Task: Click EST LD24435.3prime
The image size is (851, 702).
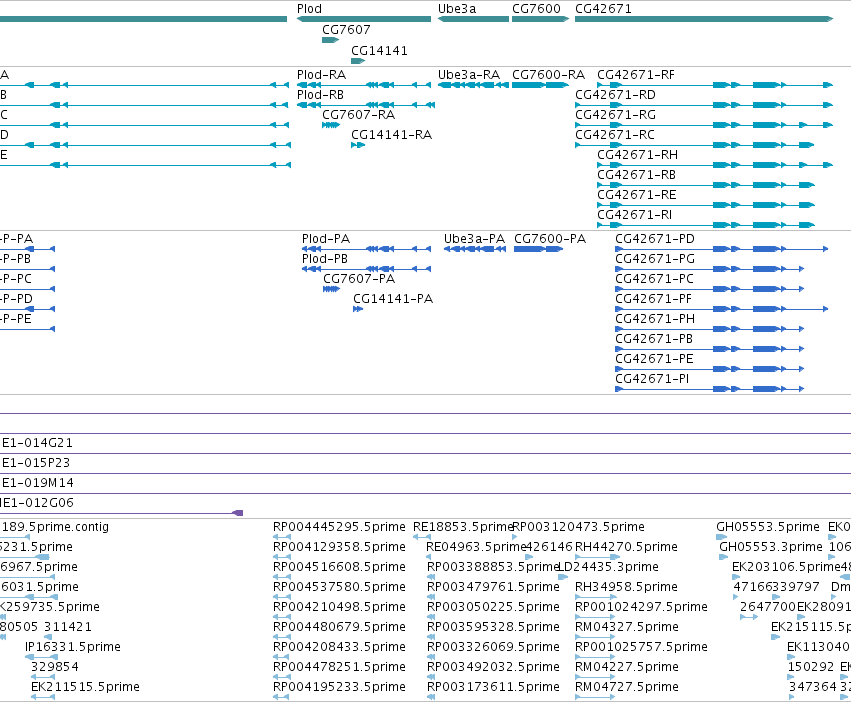Action: pyautogui.click(x=608, y=567)
